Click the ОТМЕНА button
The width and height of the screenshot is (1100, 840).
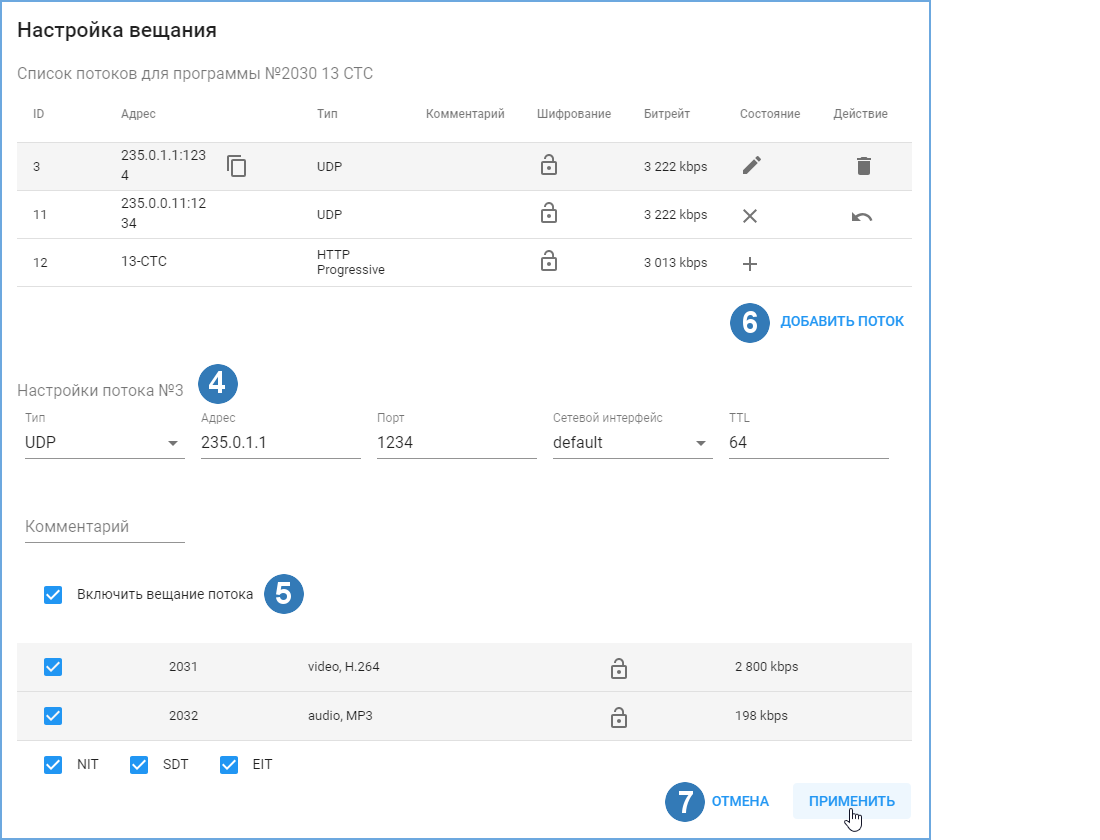740,801
